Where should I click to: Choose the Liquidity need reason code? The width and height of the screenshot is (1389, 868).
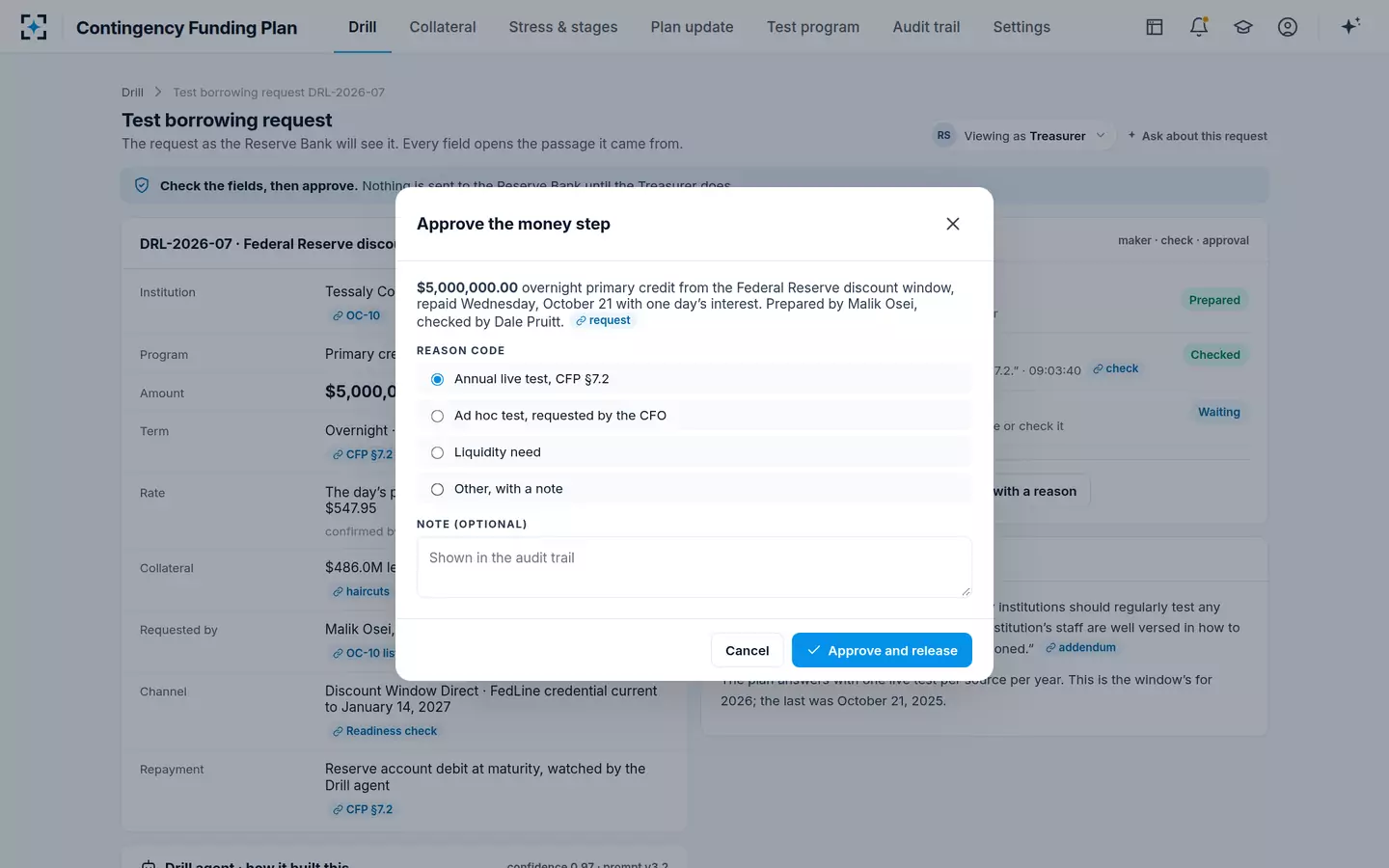click(694, 452)
